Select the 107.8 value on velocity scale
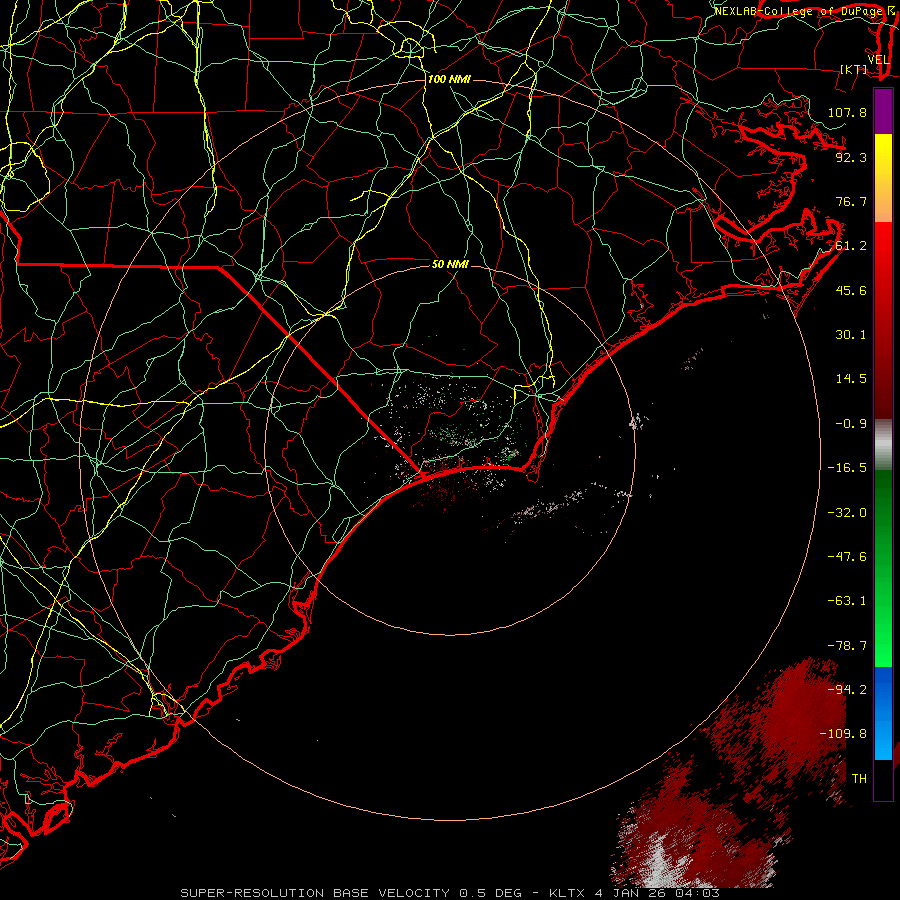Screen dimensions: 900x900 point(847,112)
